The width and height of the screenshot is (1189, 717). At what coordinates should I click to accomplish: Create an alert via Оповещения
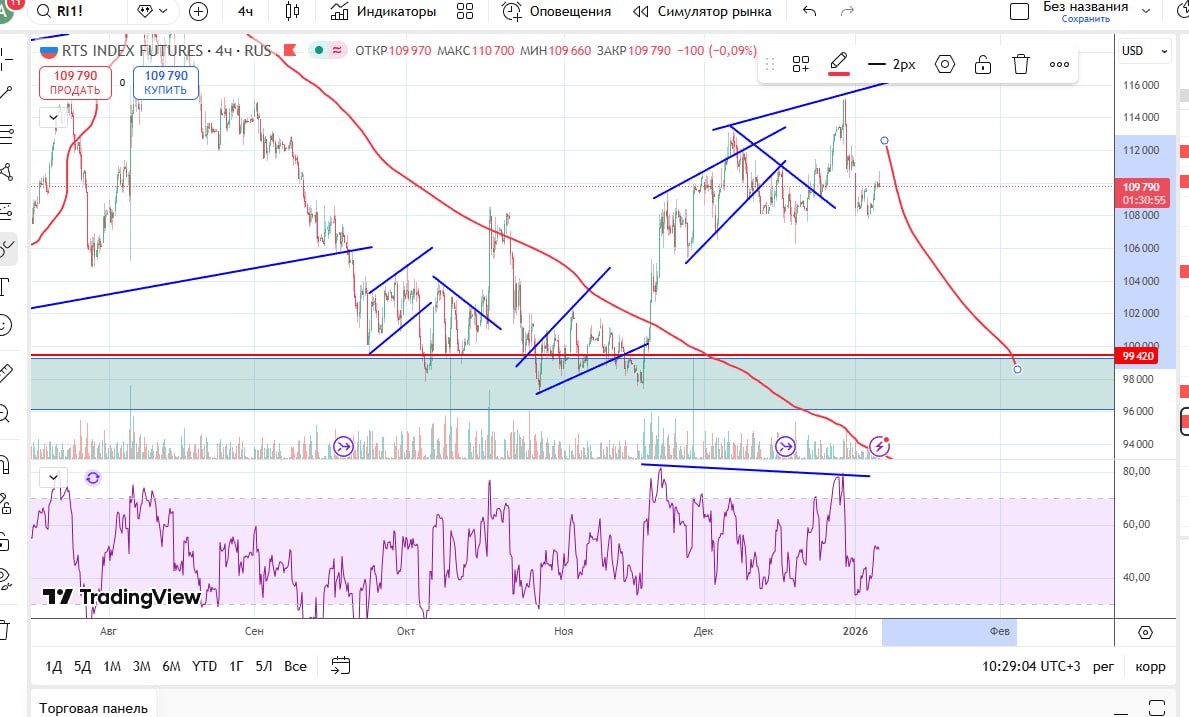557,11
